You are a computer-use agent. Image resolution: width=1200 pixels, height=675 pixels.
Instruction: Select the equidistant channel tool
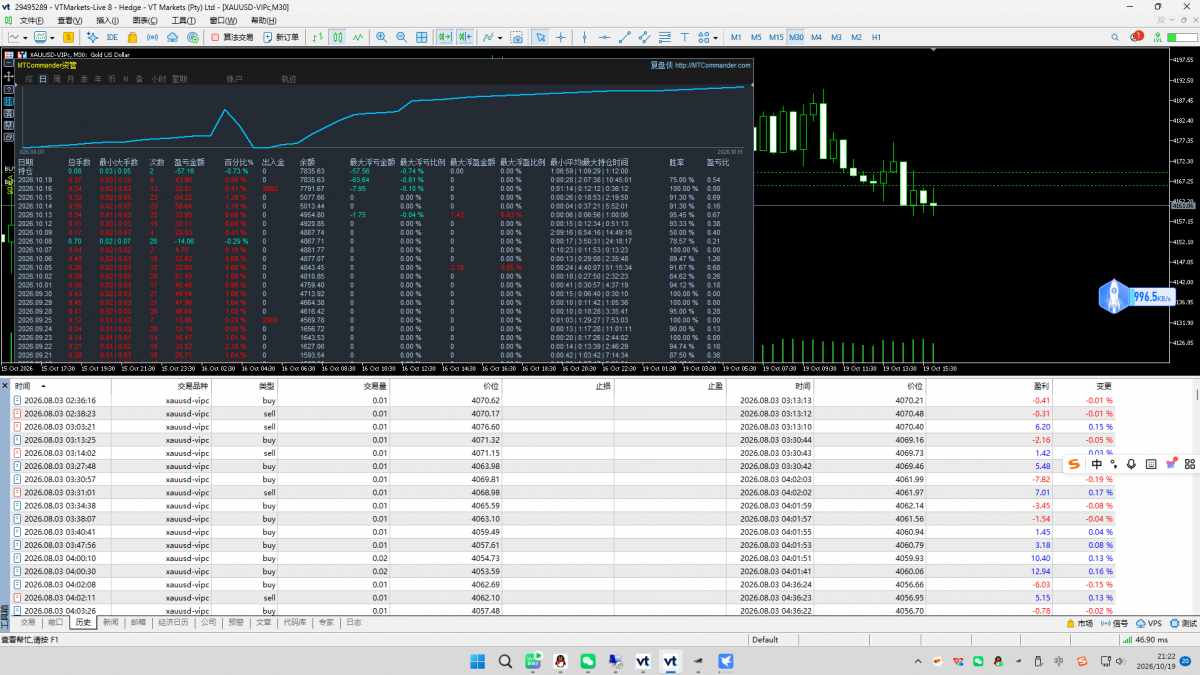[x=643, y=37]
